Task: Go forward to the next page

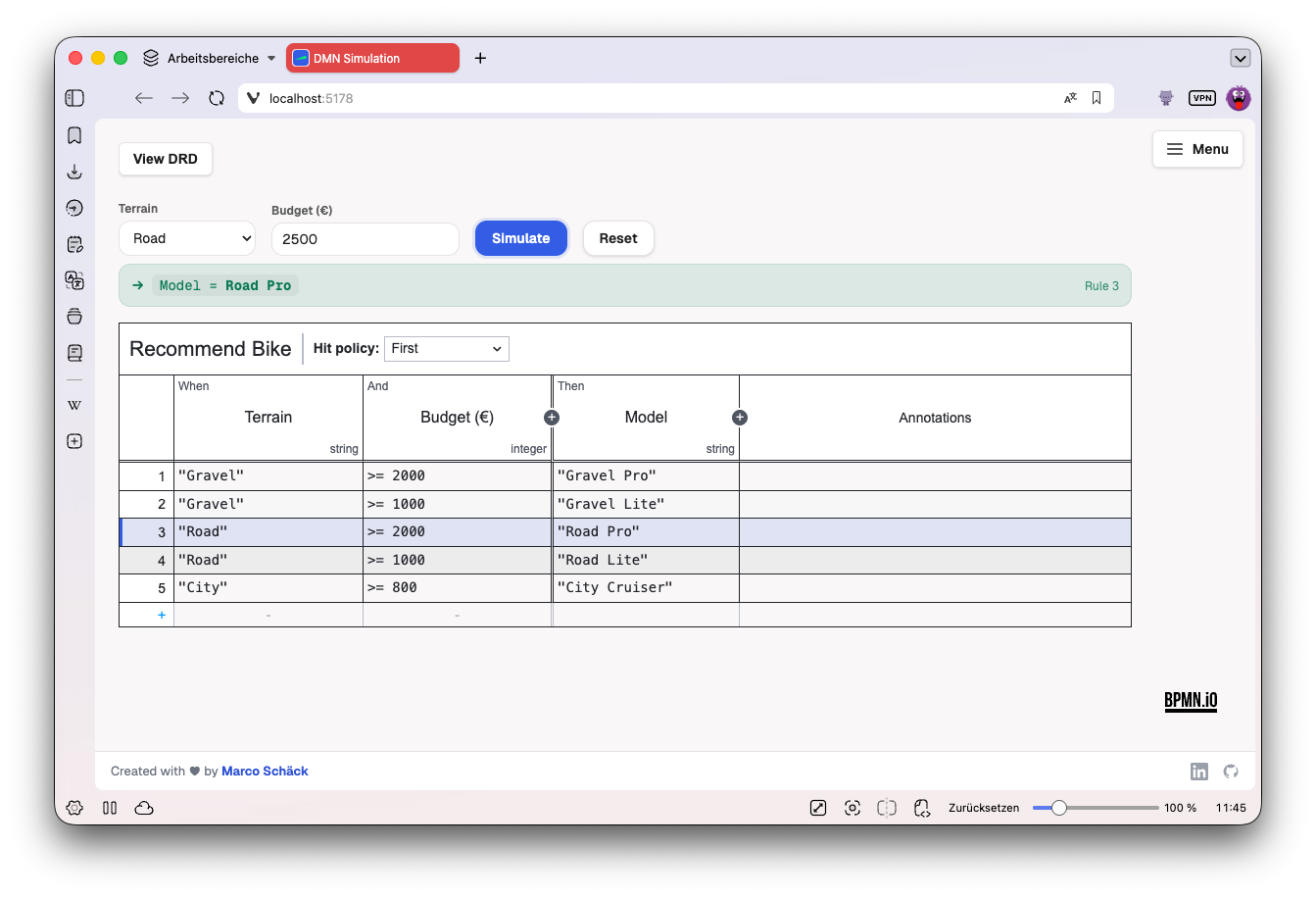Action: pyautogui.click(x=180, y=98)
